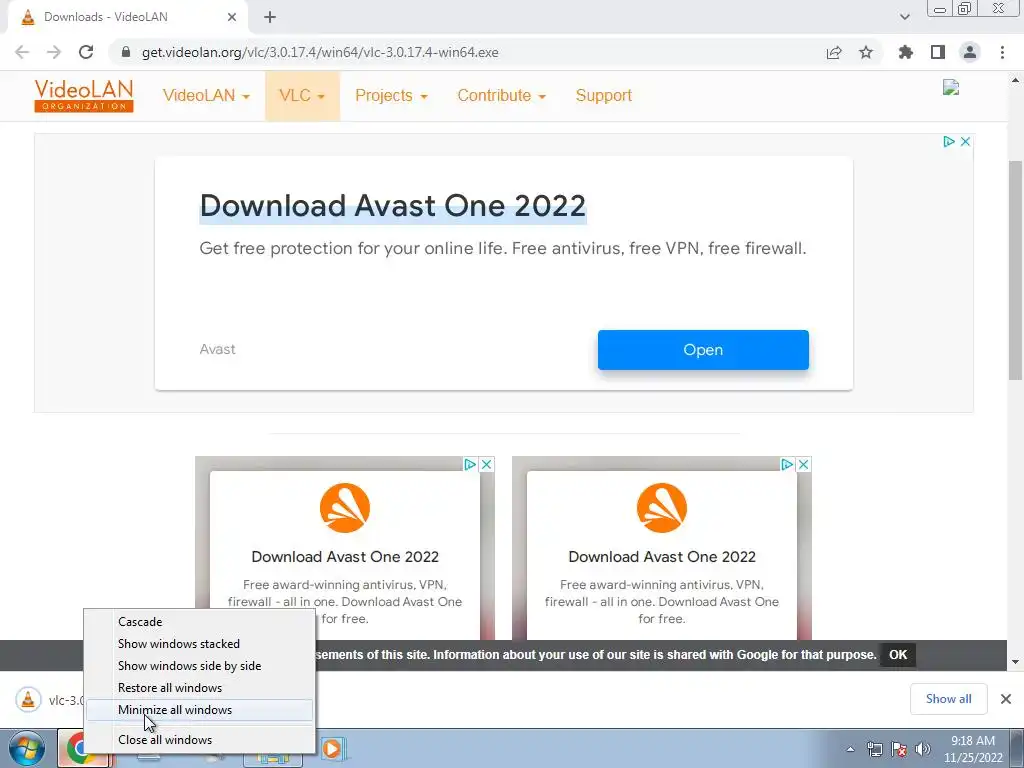The image size is (1024, 768).
Task: Choose Show windows side by side
Action: 200,665
